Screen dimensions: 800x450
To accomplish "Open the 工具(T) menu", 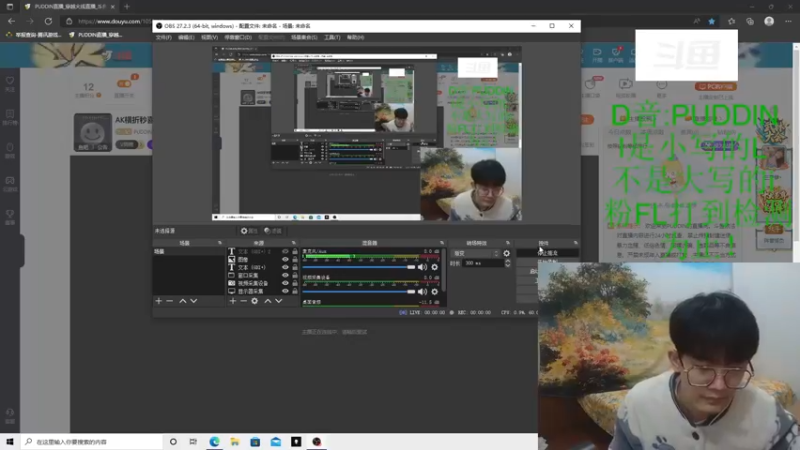I will coord(332,37).
